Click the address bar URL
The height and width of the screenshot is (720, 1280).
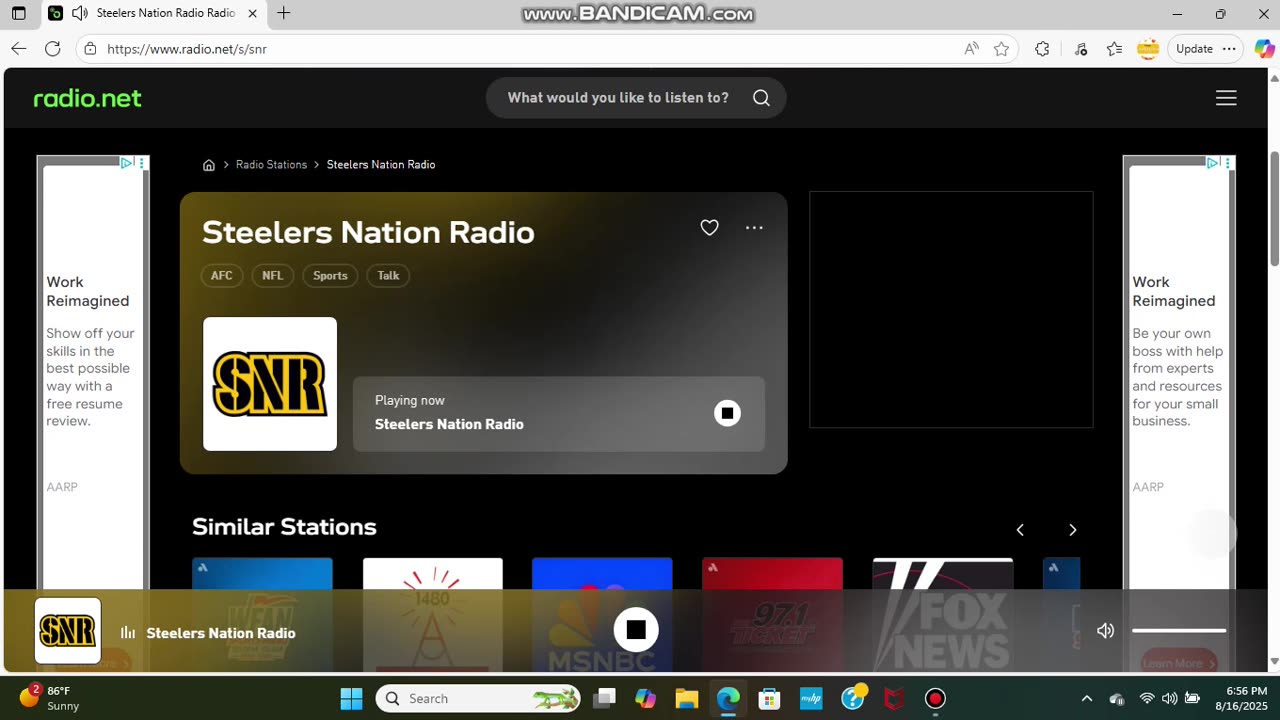pos(187,49)
